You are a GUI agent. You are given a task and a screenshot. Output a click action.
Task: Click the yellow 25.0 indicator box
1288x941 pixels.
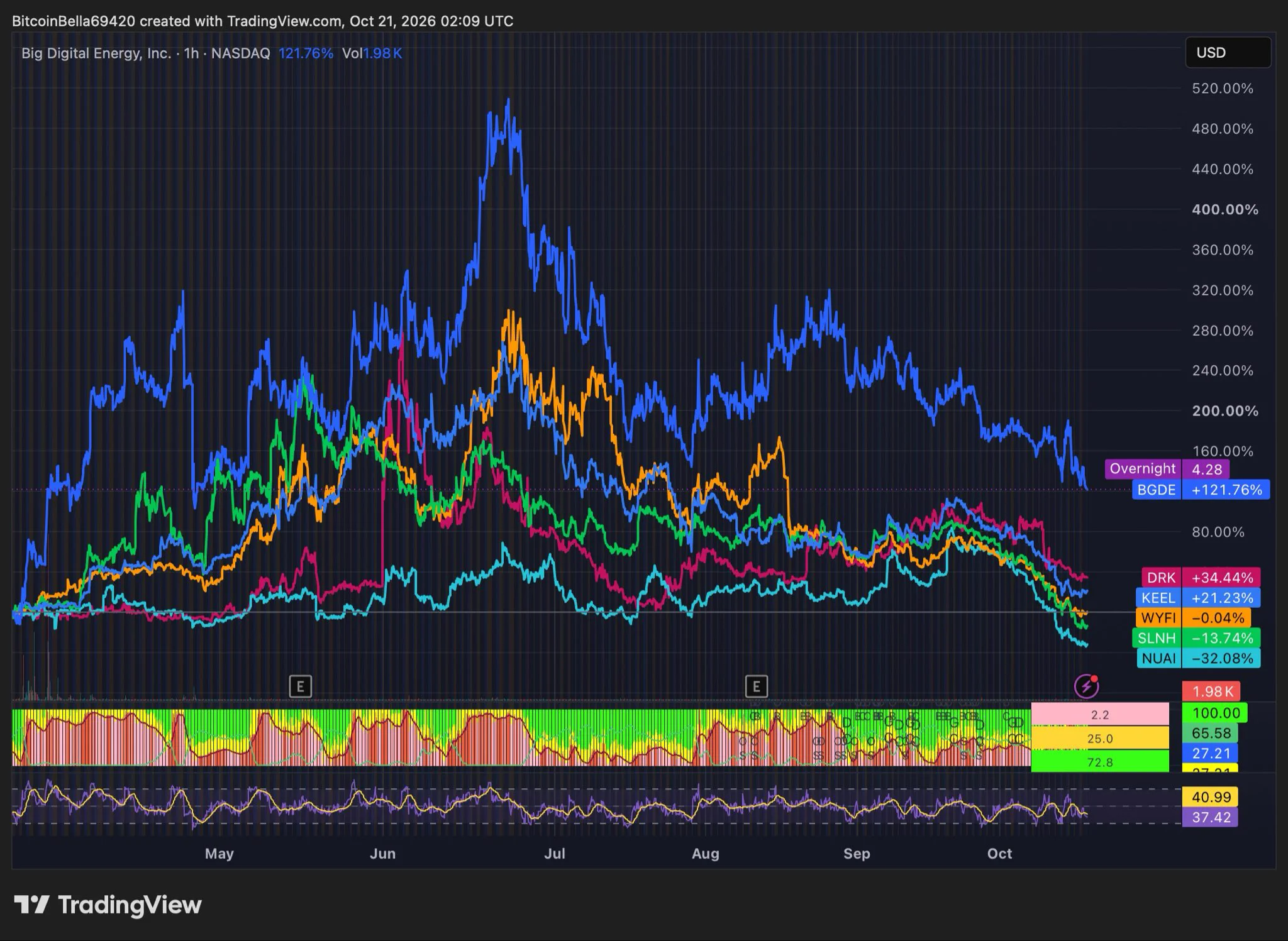[1100, 739]
